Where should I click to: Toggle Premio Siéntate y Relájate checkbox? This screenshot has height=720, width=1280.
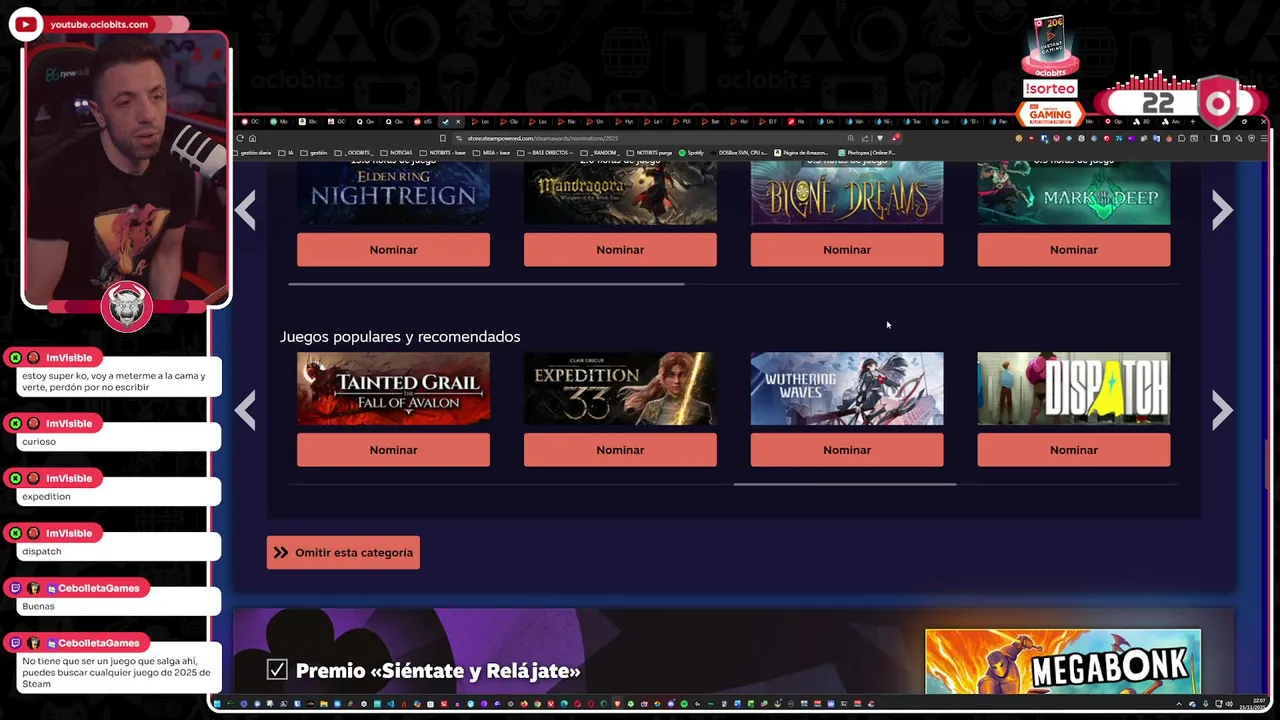(277, 670)
